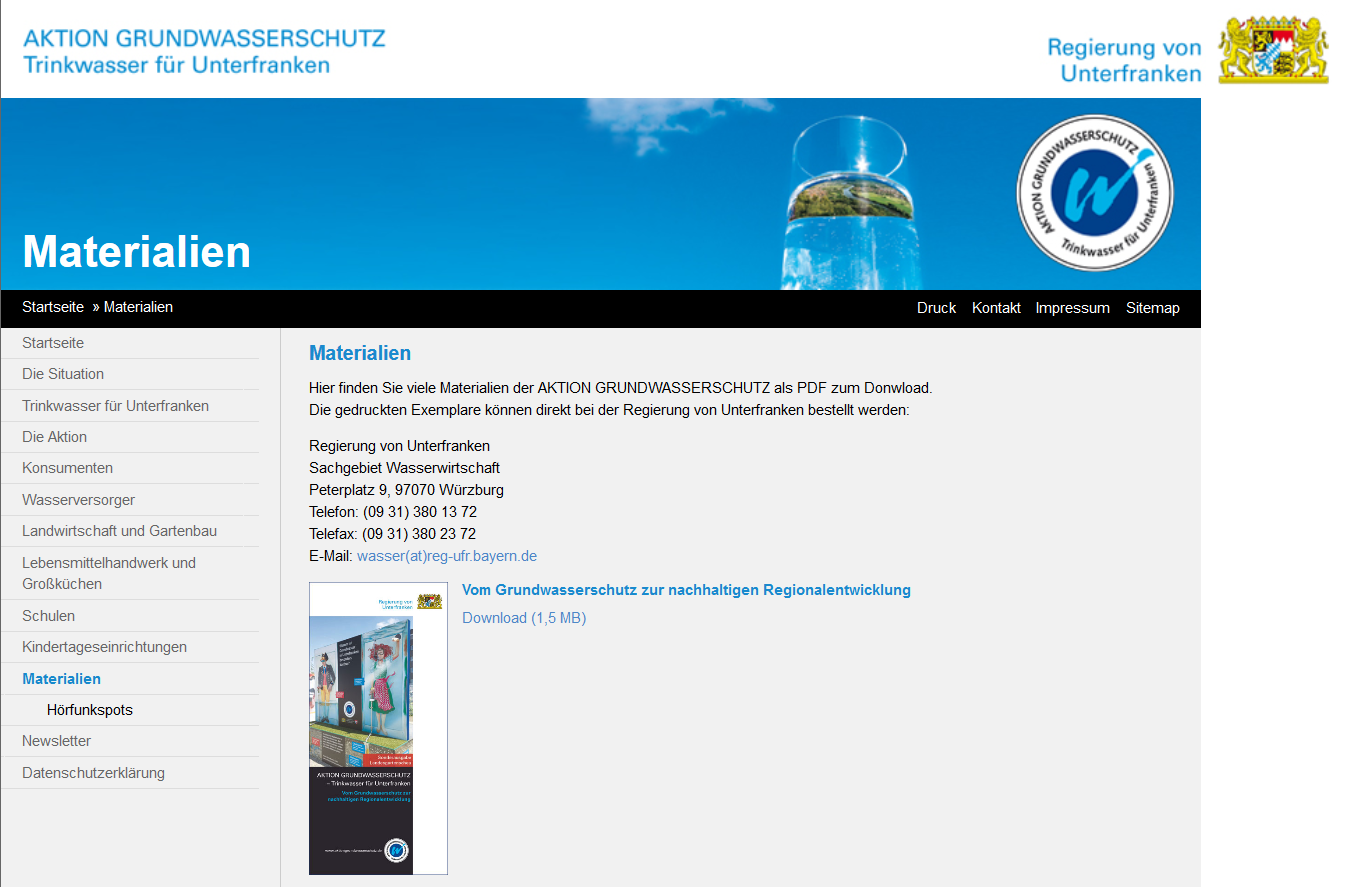Click the Regierung von Unterfranken logo text
Image resolution: width=1352 pixels, height=887 pixels.
coord(1124,61)
